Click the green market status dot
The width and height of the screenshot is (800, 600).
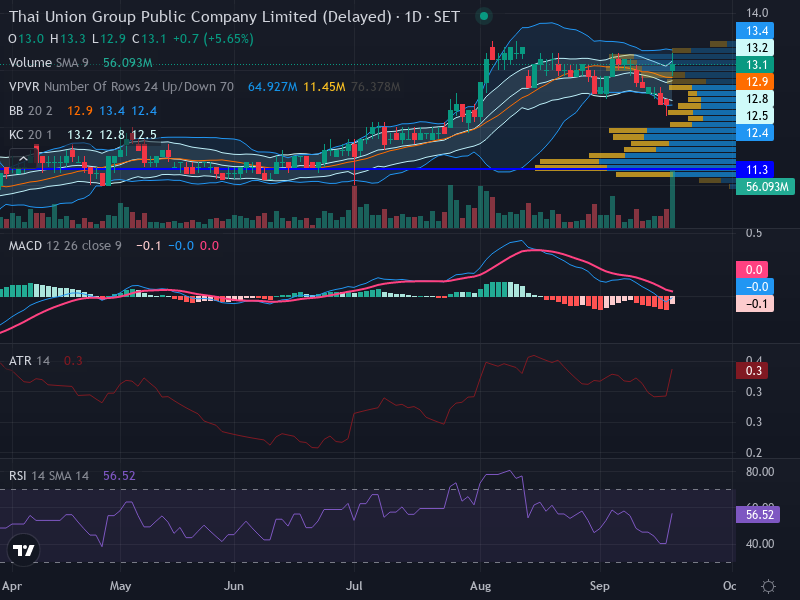(x=484, y=16)
